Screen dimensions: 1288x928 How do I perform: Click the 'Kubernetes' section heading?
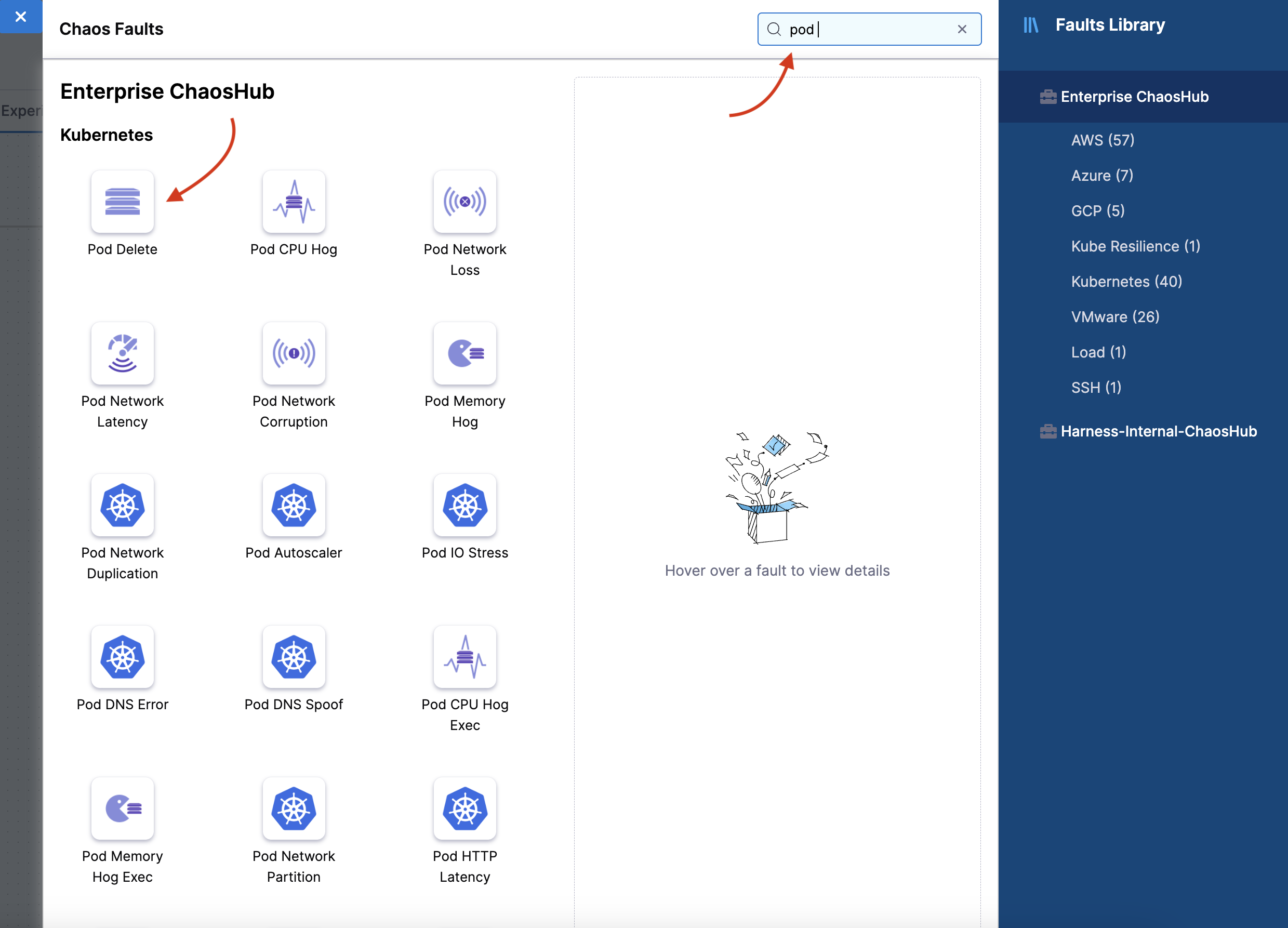point(106,135)
